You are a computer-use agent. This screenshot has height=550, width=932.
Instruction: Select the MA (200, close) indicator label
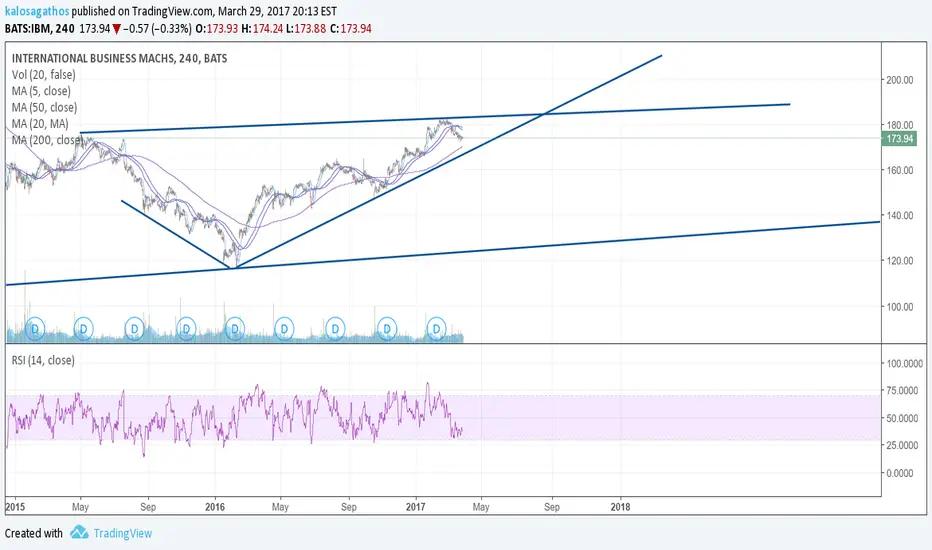click(47, 140)
